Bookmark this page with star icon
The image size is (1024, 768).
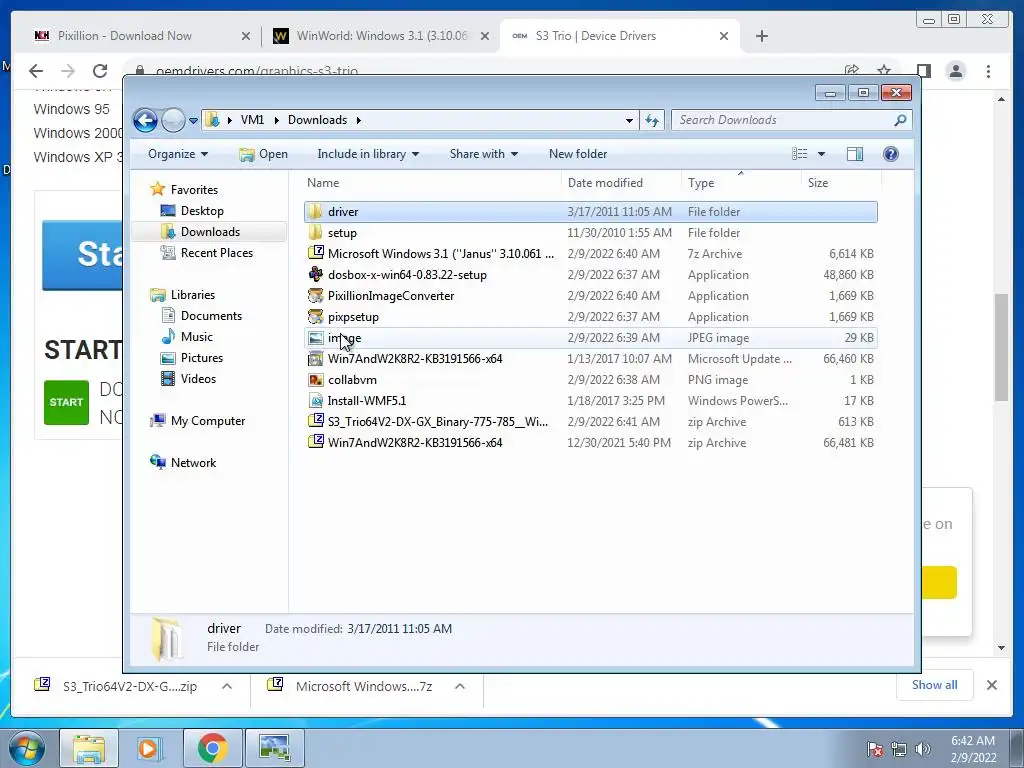pyautogui.click(x=884, y=70)
